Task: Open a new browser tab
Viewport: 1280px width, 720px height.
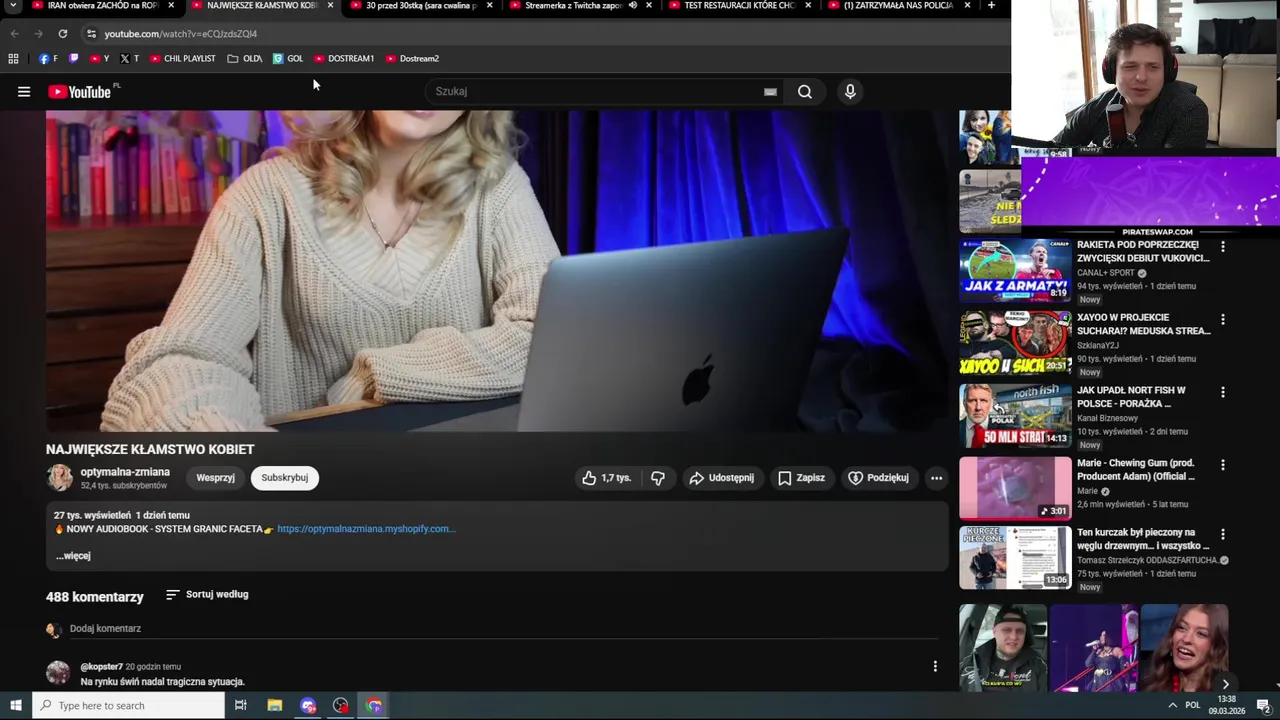Action: click(x=991, y=6)
